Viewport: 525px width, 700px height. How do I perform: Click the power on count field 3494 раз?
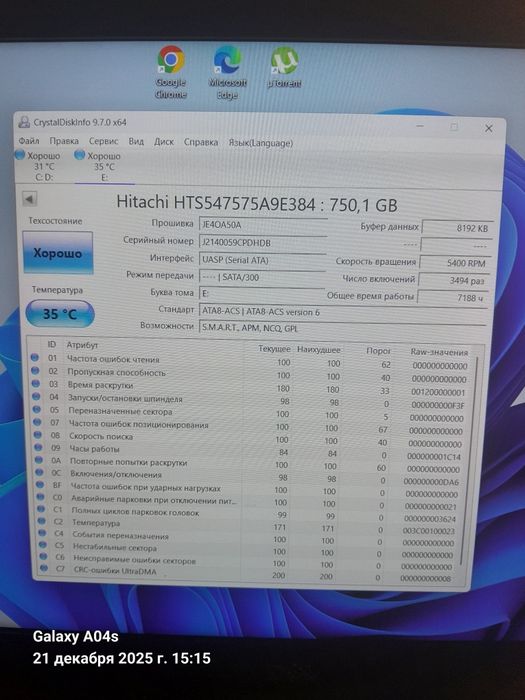[x=454, y=280]
